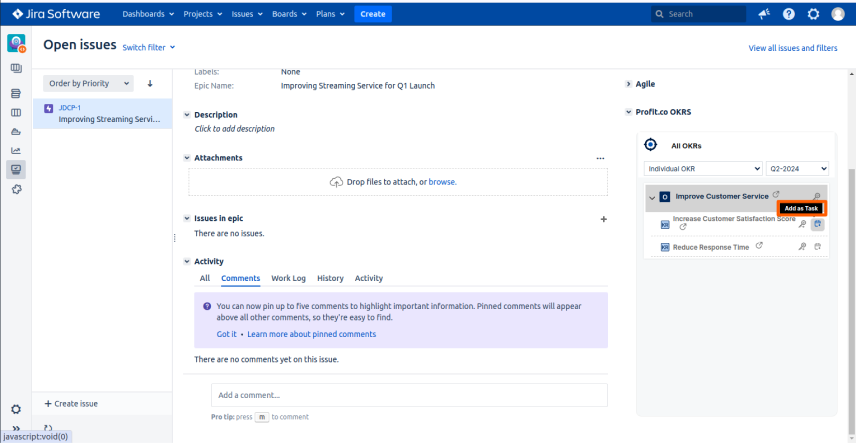Click key icon on Improve Customer Service row
Screen dimensions: 856x443
[x=817, y=197]
